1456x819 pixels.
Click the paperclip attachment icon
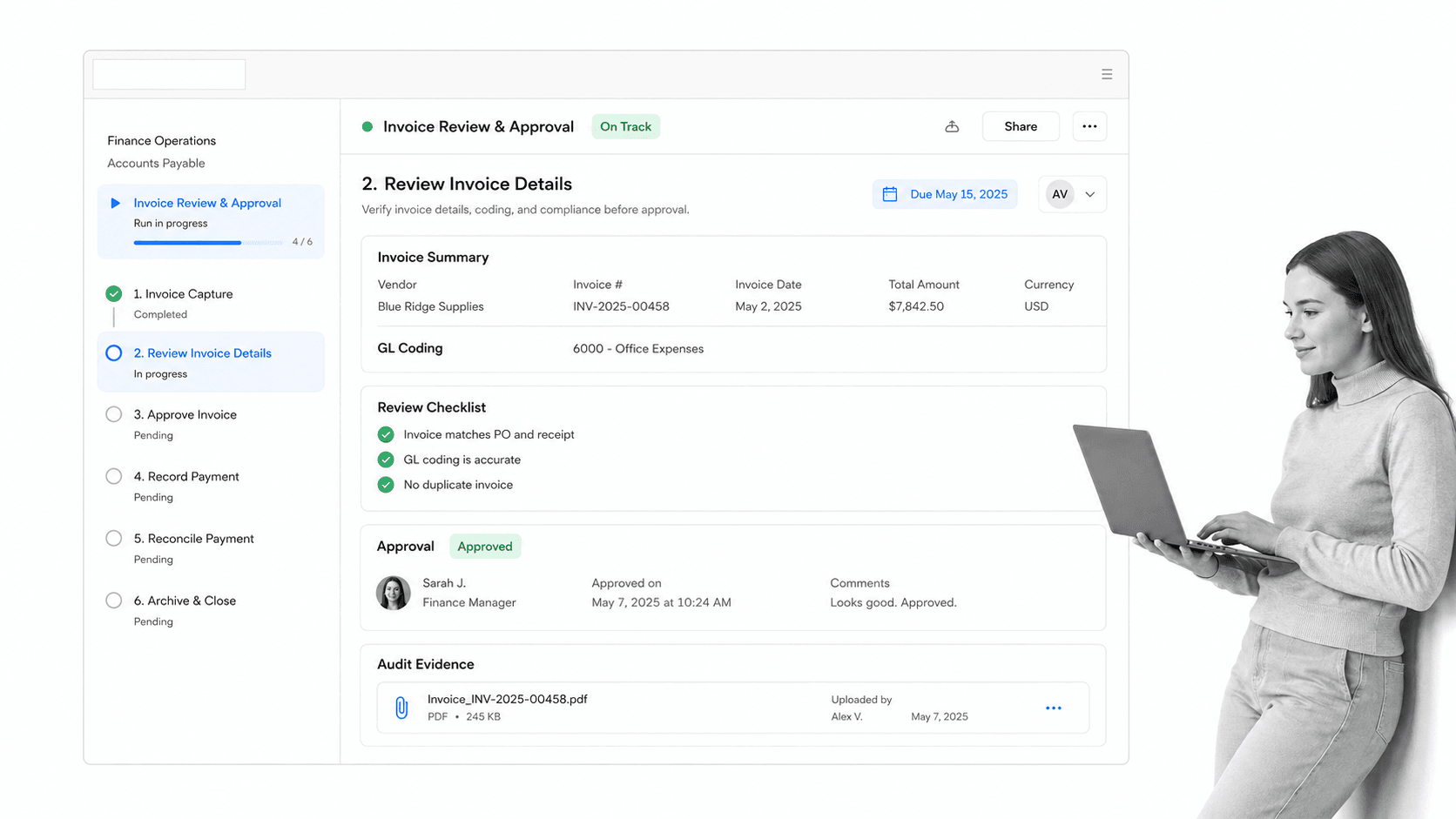[x=401, y=708]
